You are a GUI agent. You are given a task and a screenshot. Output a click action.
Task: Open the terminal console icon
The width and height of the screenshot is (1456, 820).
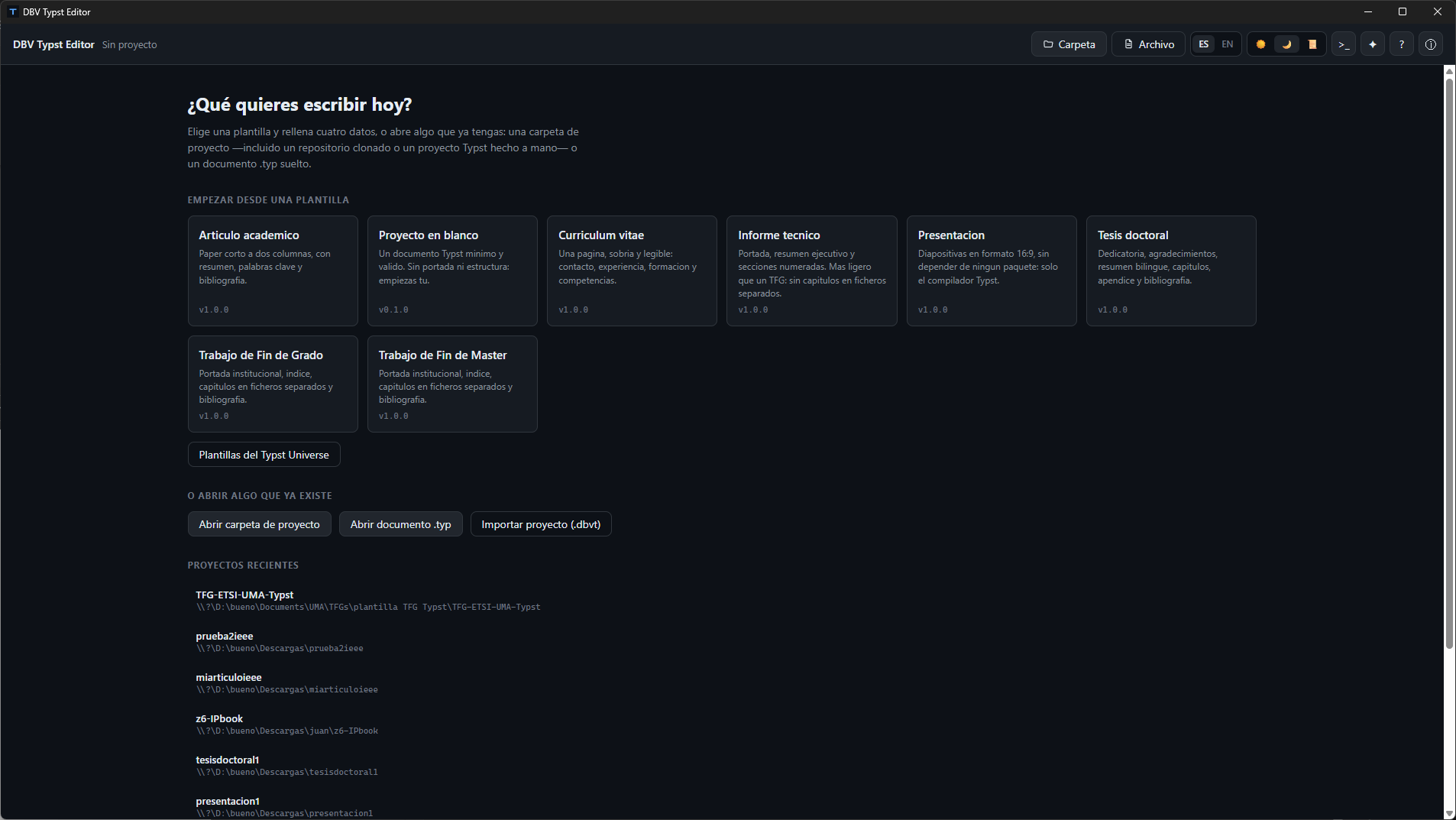click(1344, 44)
